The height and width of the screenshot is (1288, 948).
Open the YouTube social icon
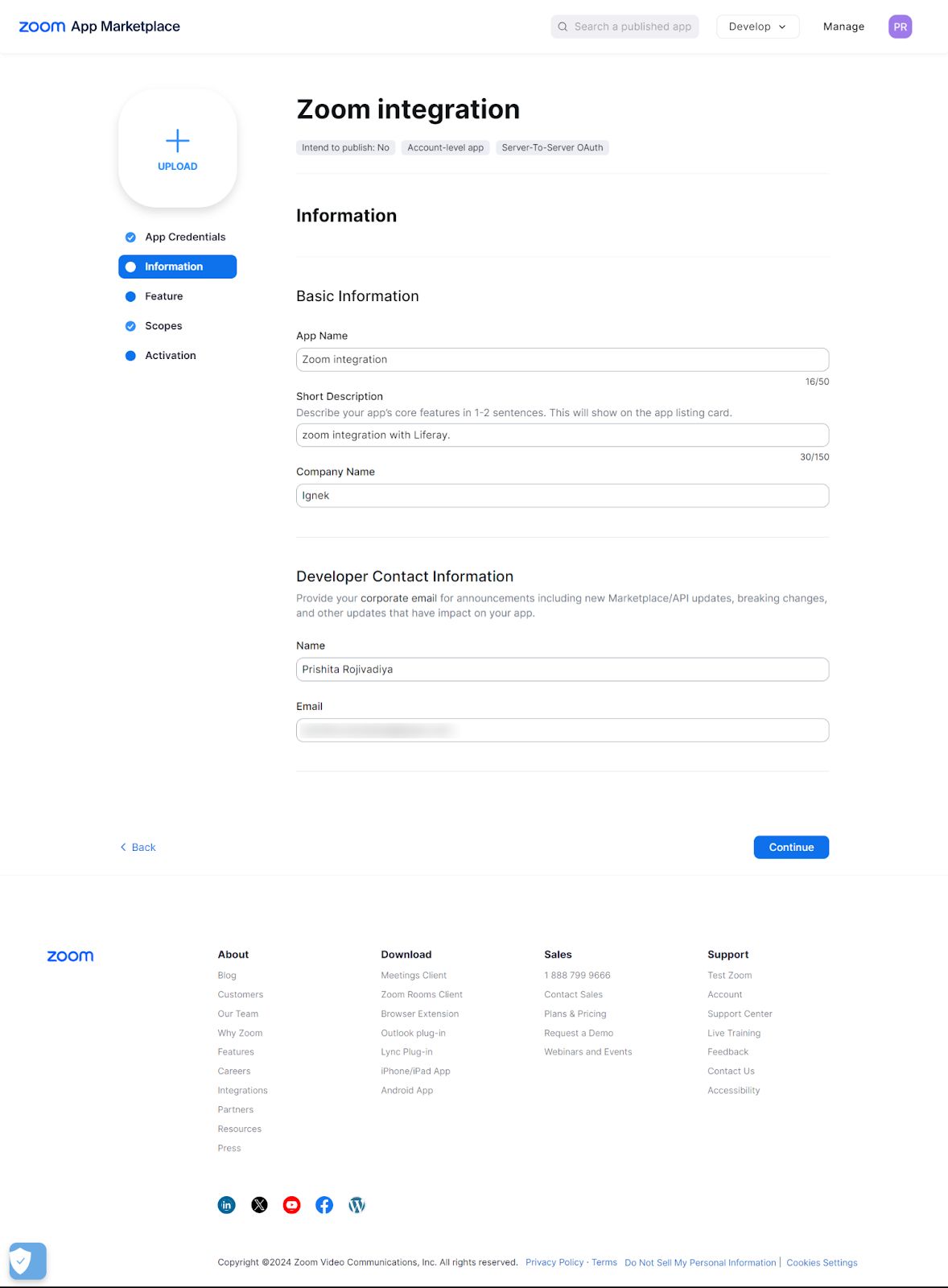291,1205
